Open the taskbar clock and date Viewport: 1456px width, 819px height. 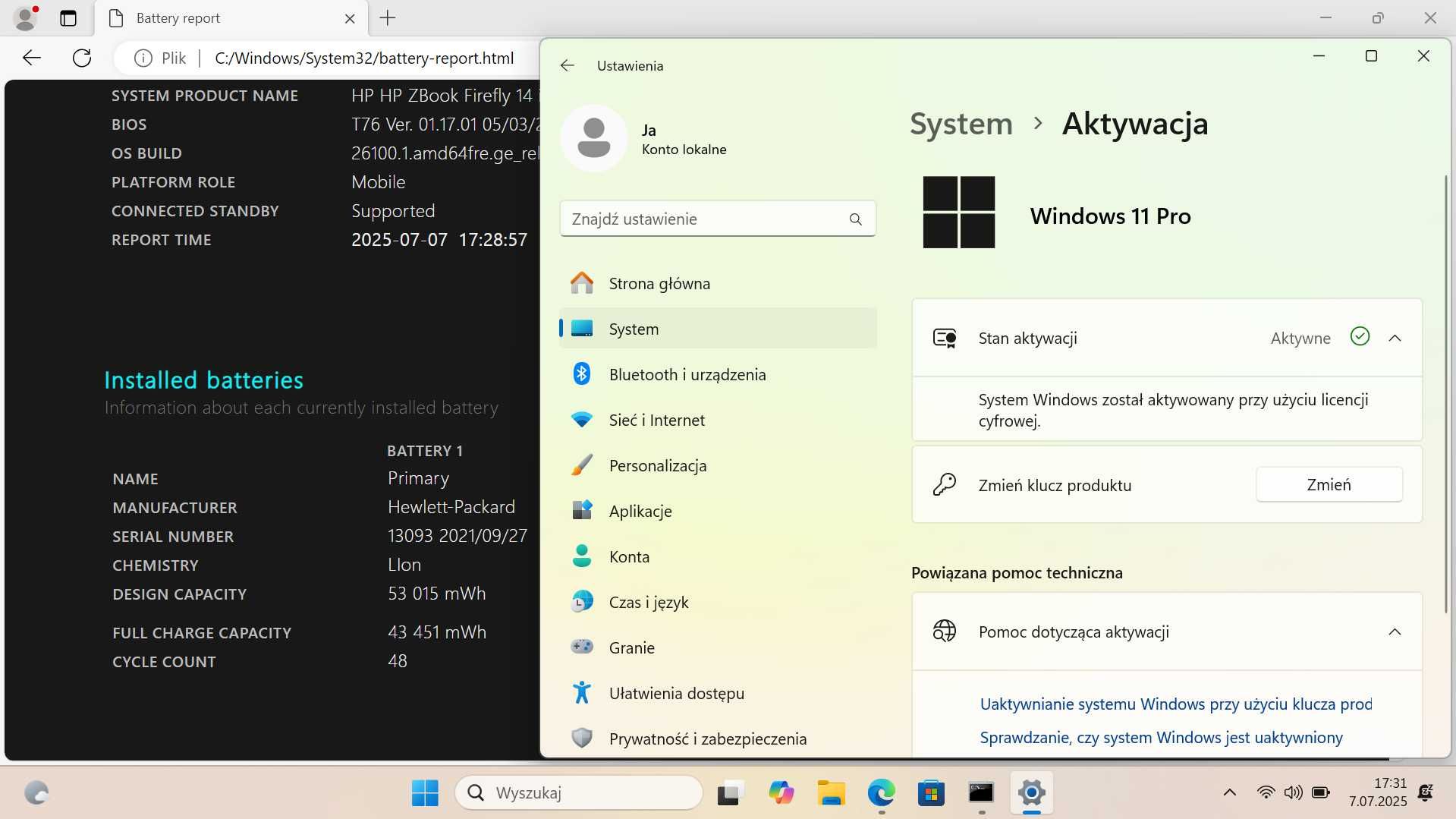pyautogui.click(x=1378, y=792)
